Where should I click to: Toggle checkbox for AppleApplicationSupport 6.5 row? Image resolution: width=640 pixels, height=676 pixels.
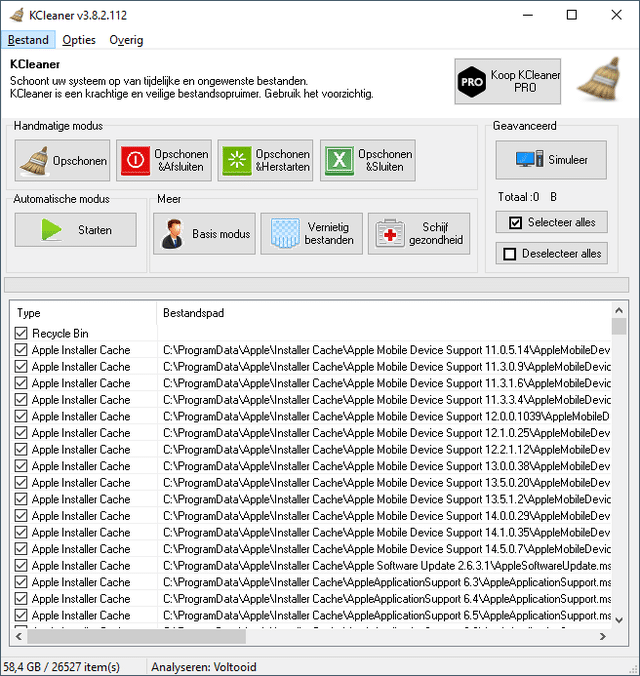(x=21, y=615)
